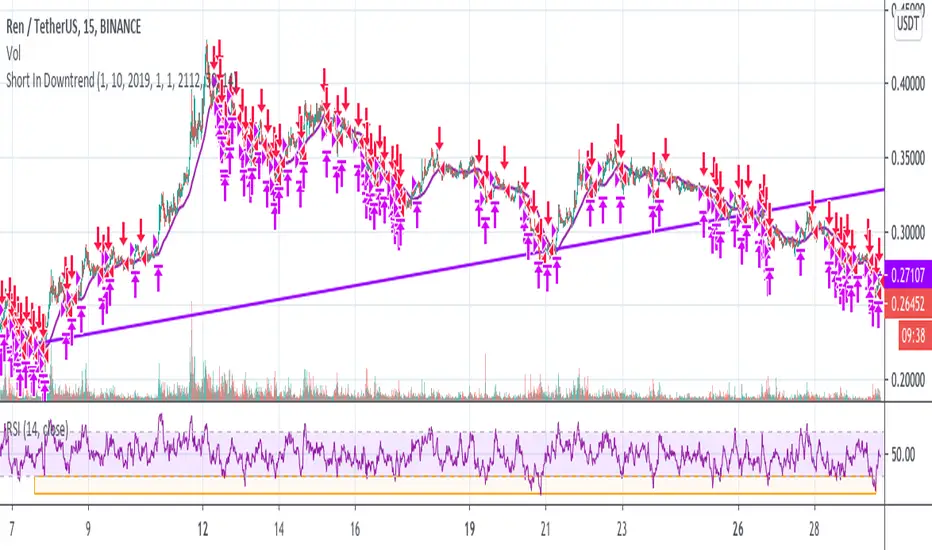Click date label 26 on time axis

738,529
